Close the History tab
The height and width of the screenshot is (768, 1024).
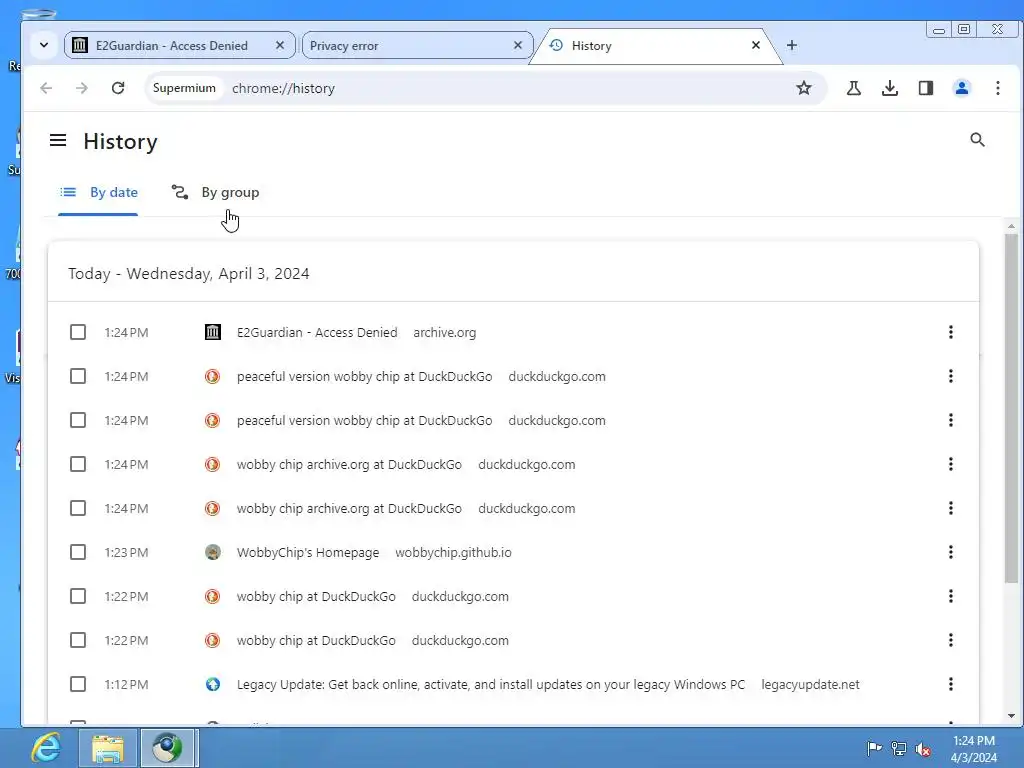pyautogui.click(x=756, y=45)
